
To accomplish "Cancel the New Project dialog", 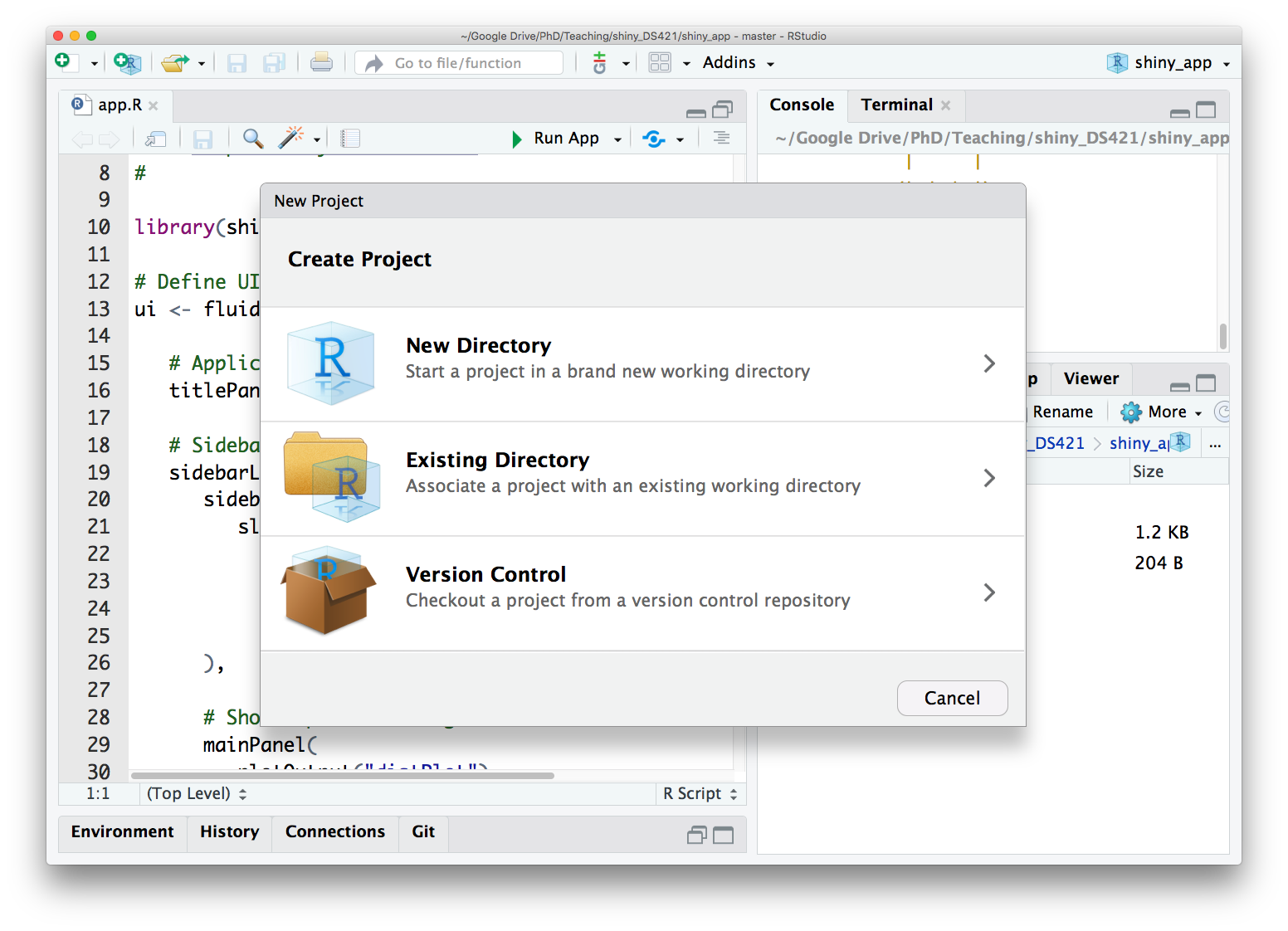I will point(952,699).
